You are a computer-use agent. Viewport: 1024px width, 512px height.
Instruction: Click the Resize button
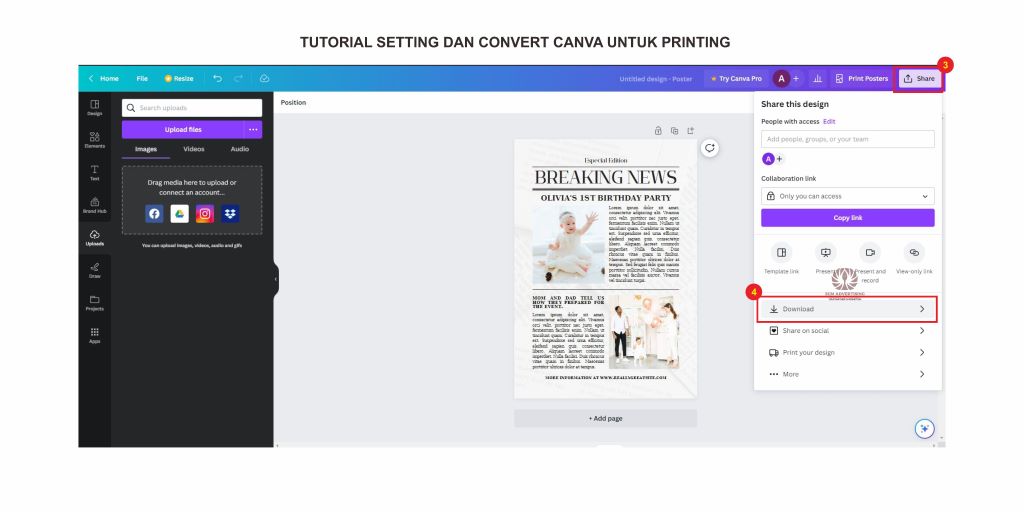click(x=179, y=78)
